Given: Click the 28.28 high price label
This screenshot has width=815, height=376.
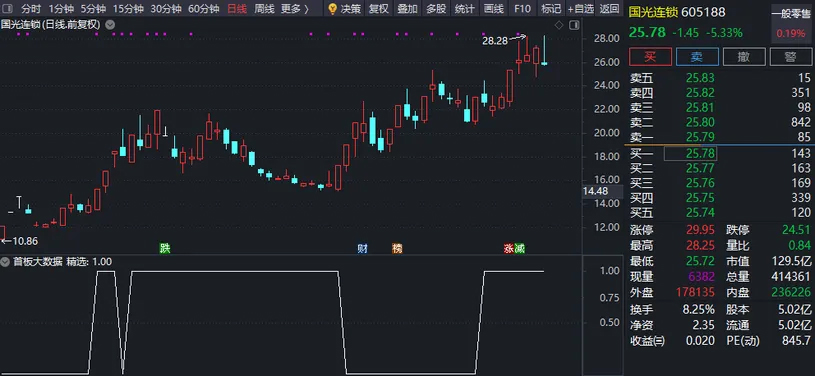Looking at the screenshot, I should tap(495, 41).
